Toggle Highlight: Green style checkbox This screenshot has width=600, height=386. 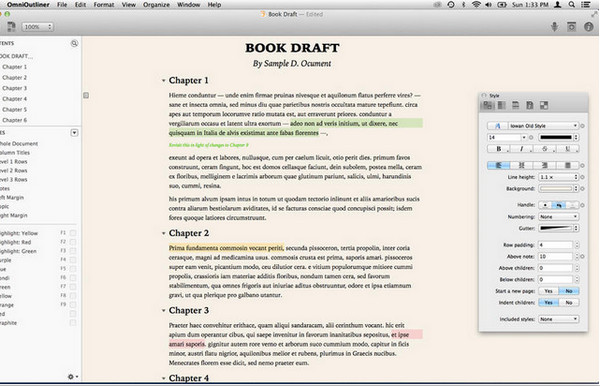coord(73,251)
